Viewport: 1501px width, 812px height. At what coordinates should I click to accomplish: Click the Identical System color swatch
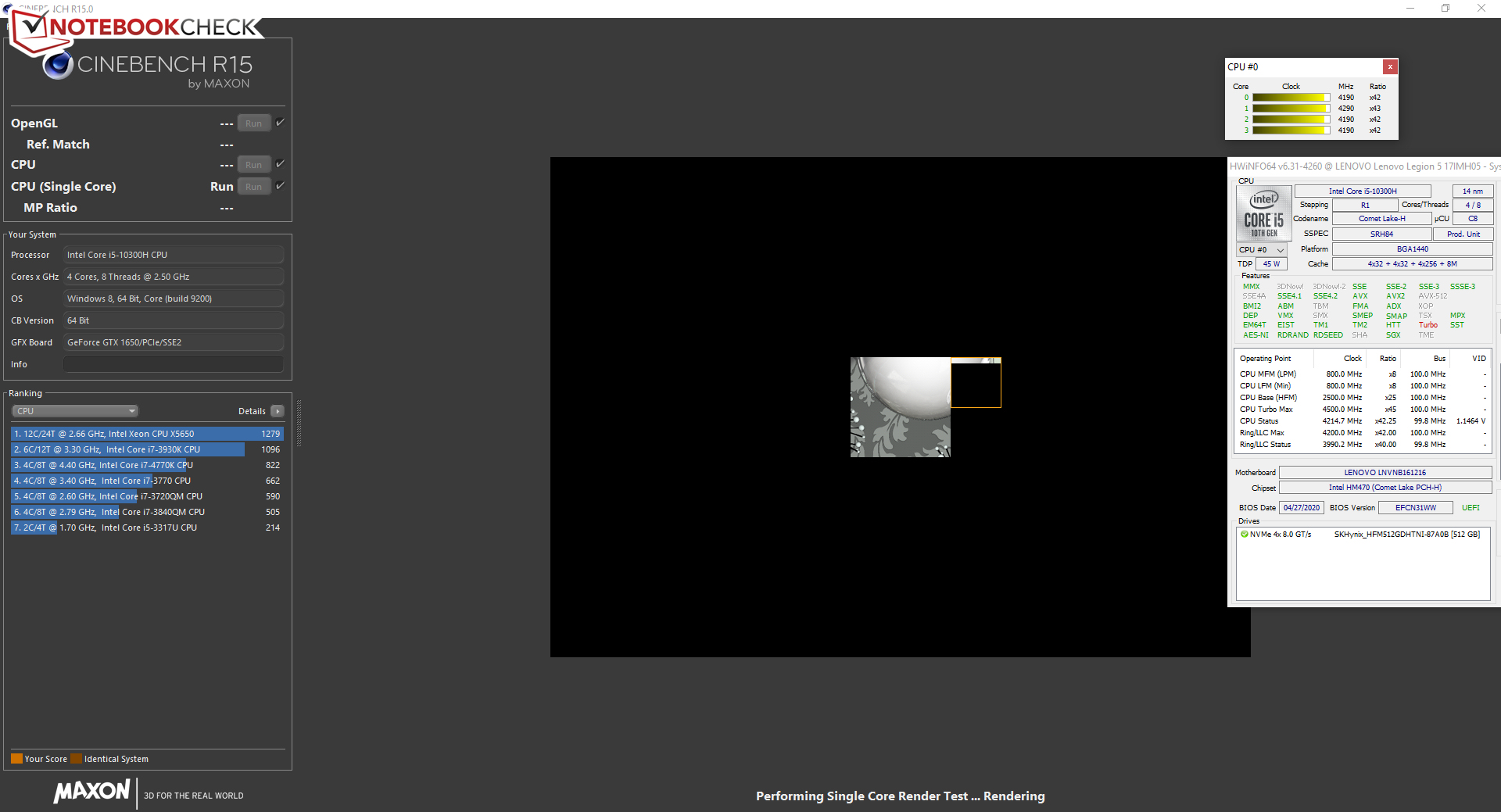click(x=76, y=759)
